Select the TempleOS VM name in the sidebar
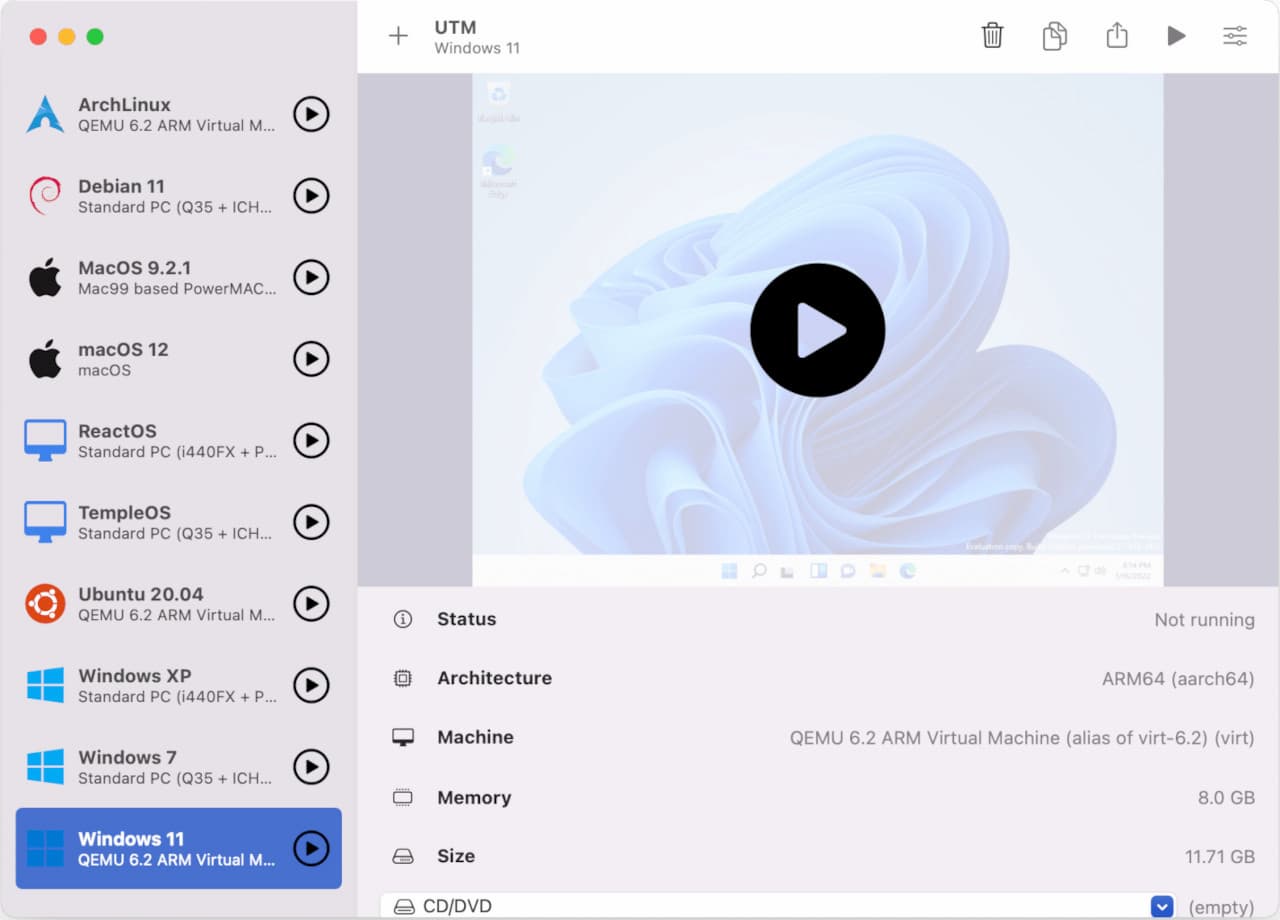This screenshot has height=920, width=1280. click(x=124, y=513)
